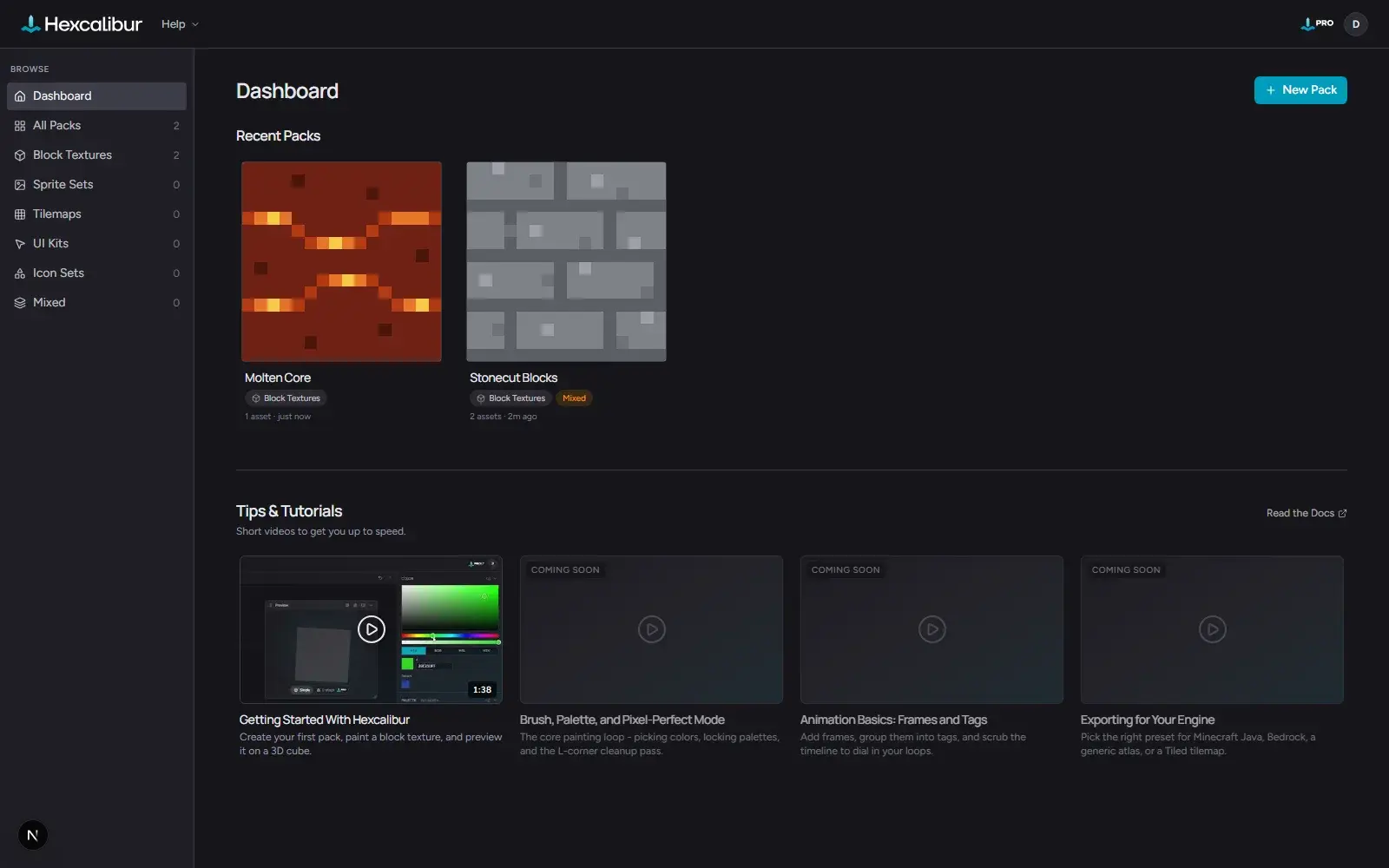This screenshot has height=868, width=1389.
Task: Select the UI Kits pointer icon
Action: pos(20,244)
